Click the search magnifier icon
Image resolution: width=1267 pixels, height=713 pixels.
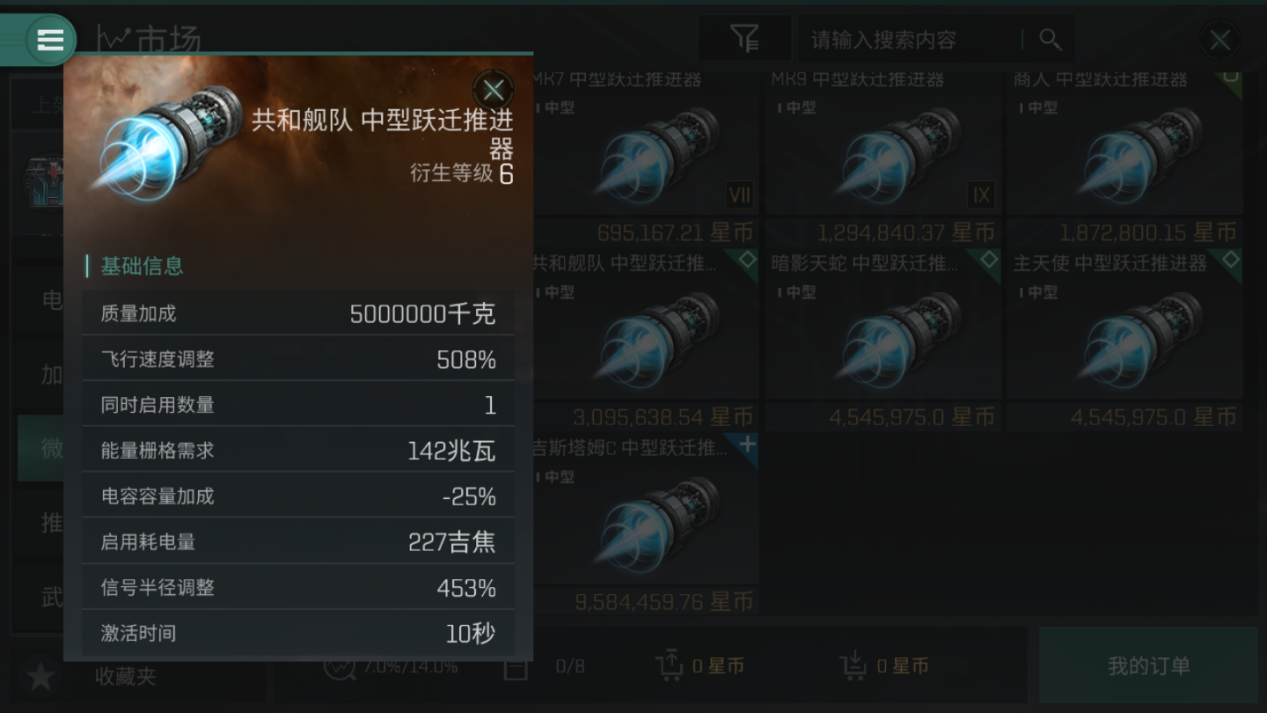pyautogui.click(x=1049, y=39)
